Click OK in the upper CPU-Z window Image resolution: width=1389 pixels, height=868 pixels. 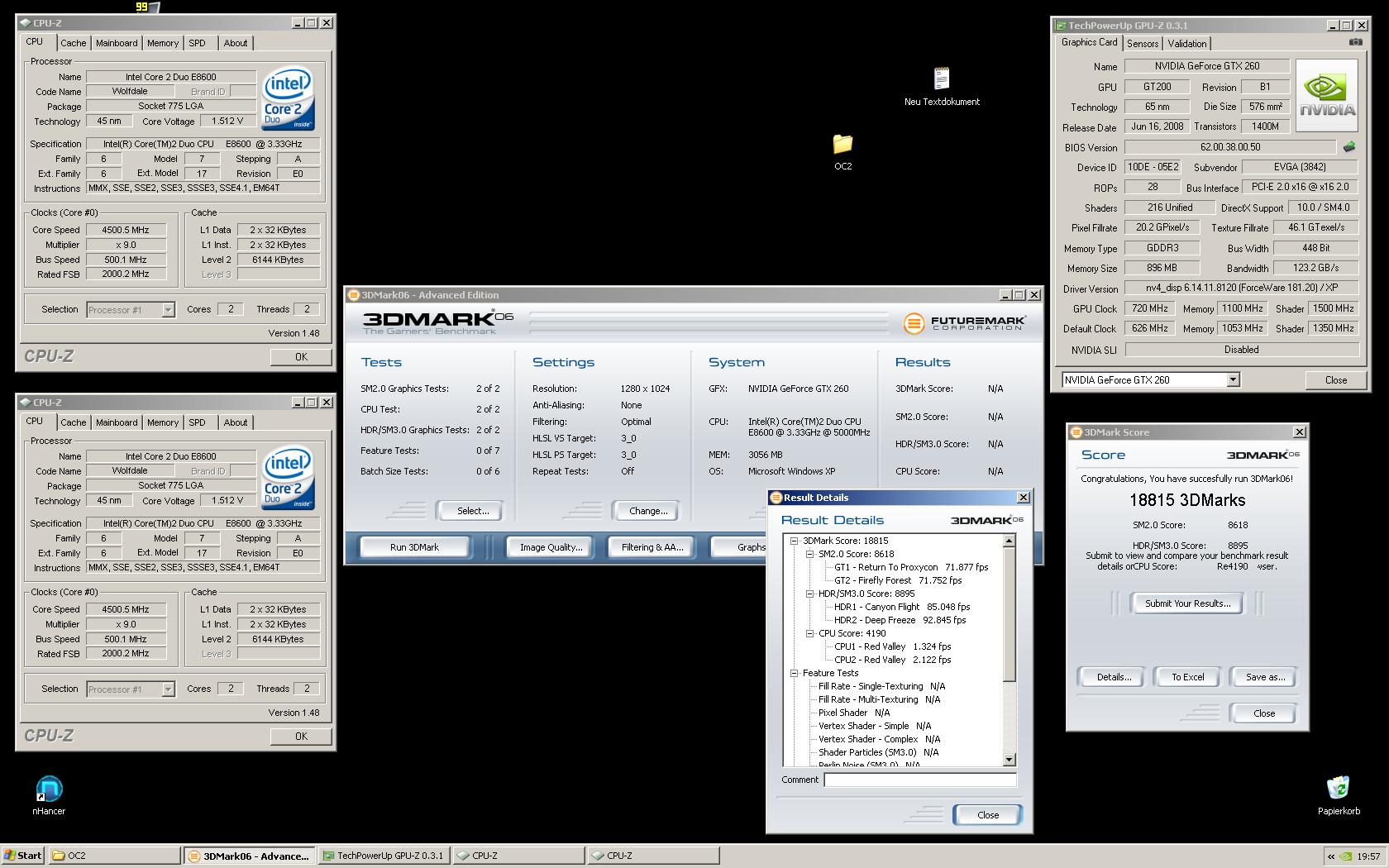point(301,357)
